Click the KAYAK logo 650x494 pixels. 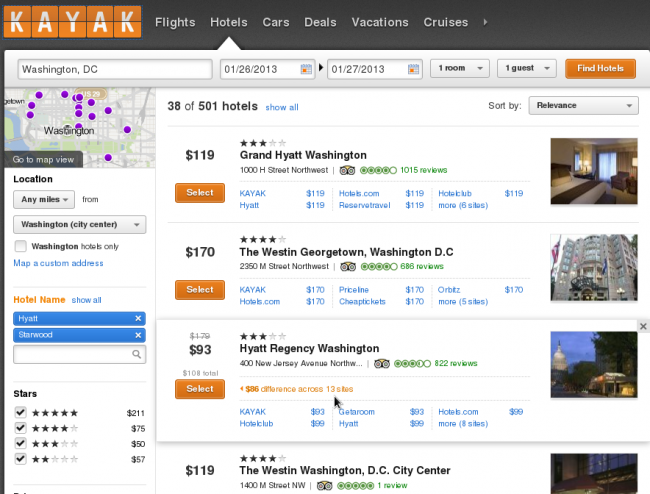pyautogui.click(x=70, y=21)
